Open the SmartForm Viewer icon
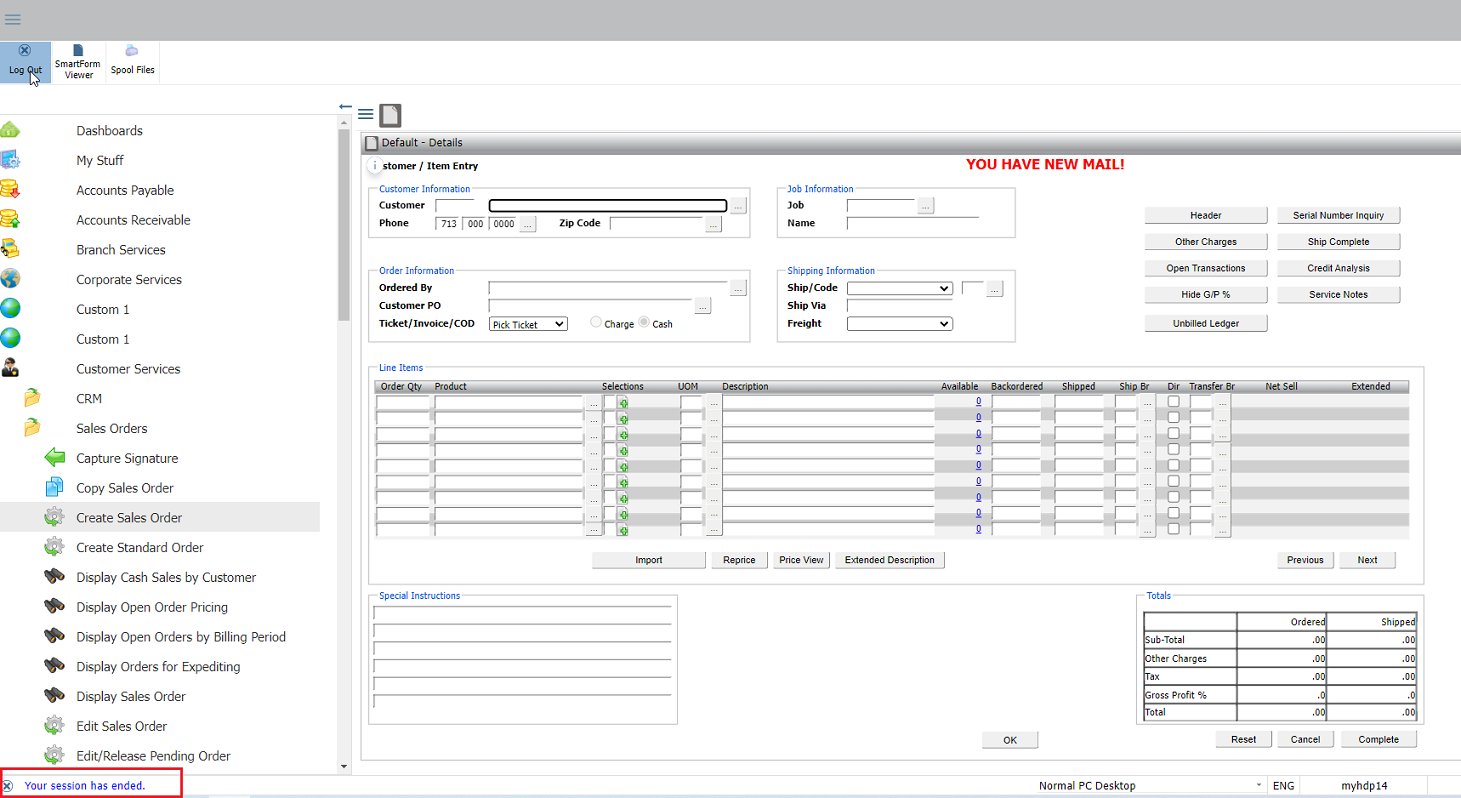Screen dimensions: 1461x798 coord(78,60)
